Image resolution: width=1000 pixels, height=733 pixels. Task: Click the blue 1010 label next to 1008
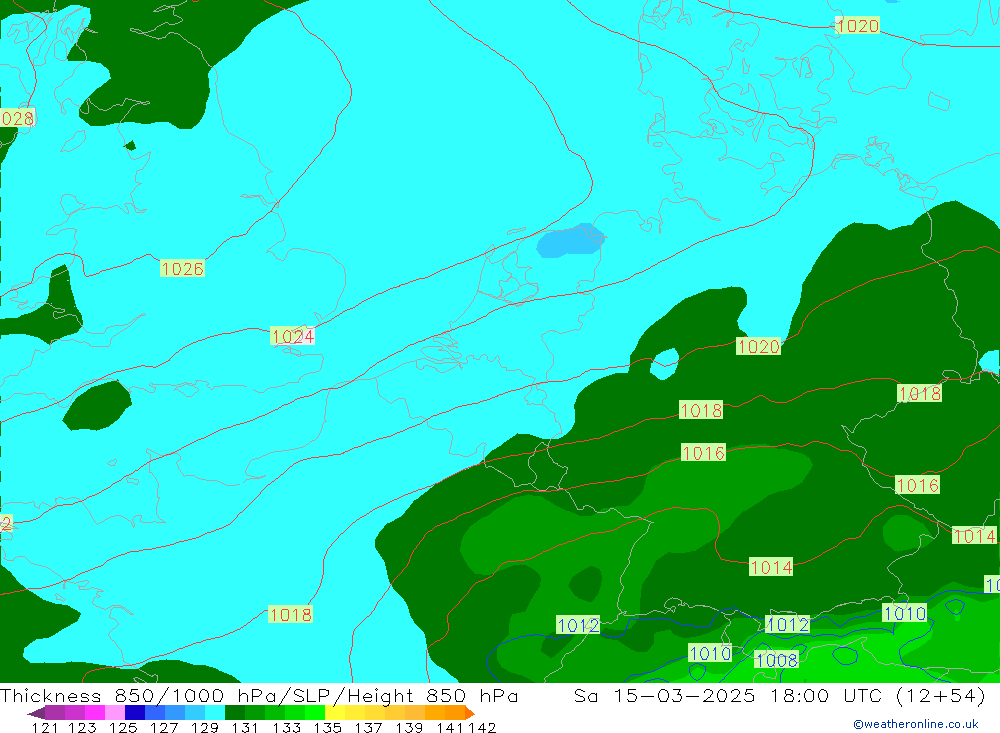(710, 653)
